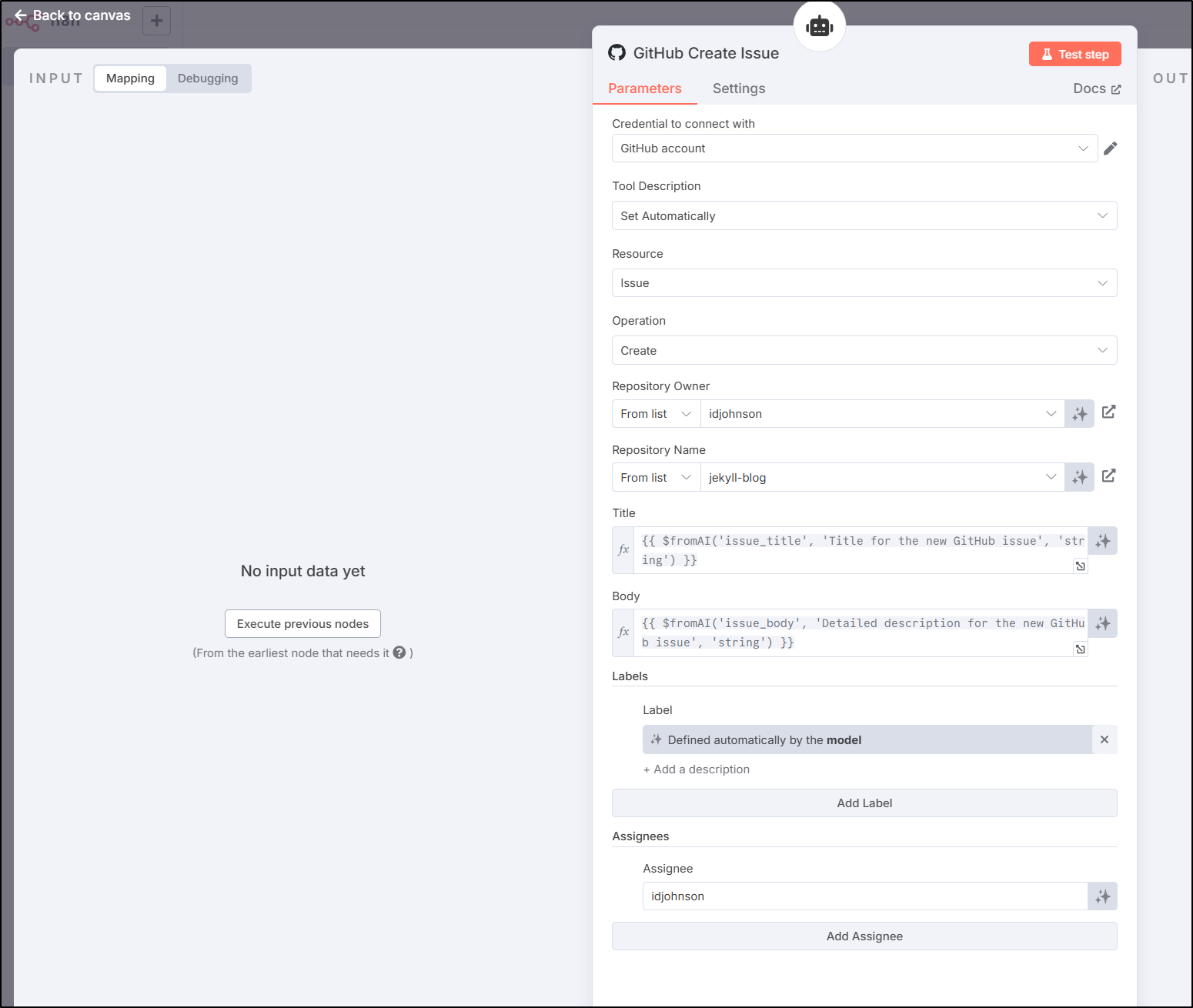Open the Operation dropdown showing Create

(864, 351)
